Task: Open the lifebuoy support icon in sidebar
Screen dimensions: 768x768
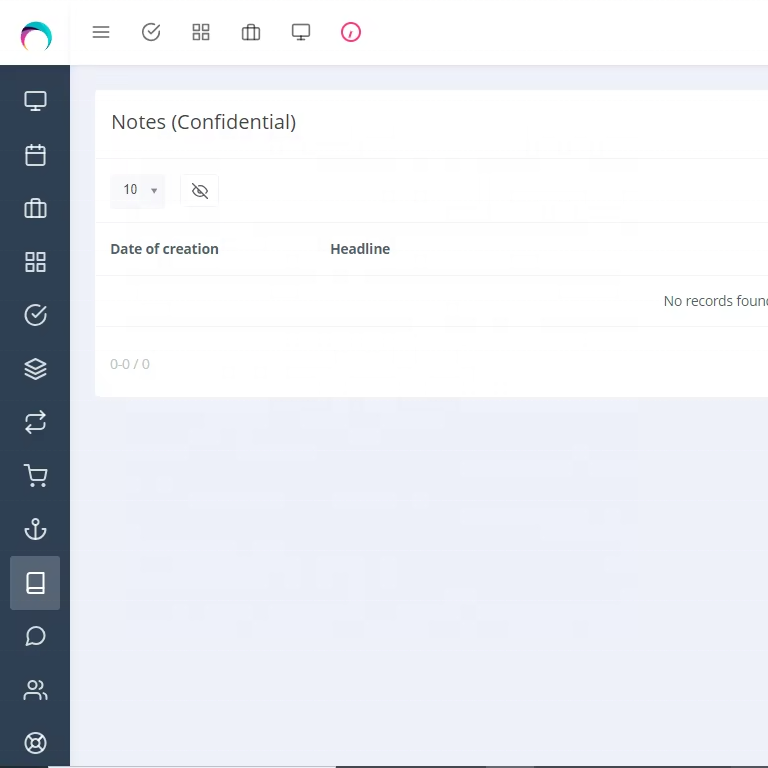Action: [x=35, y=743]
